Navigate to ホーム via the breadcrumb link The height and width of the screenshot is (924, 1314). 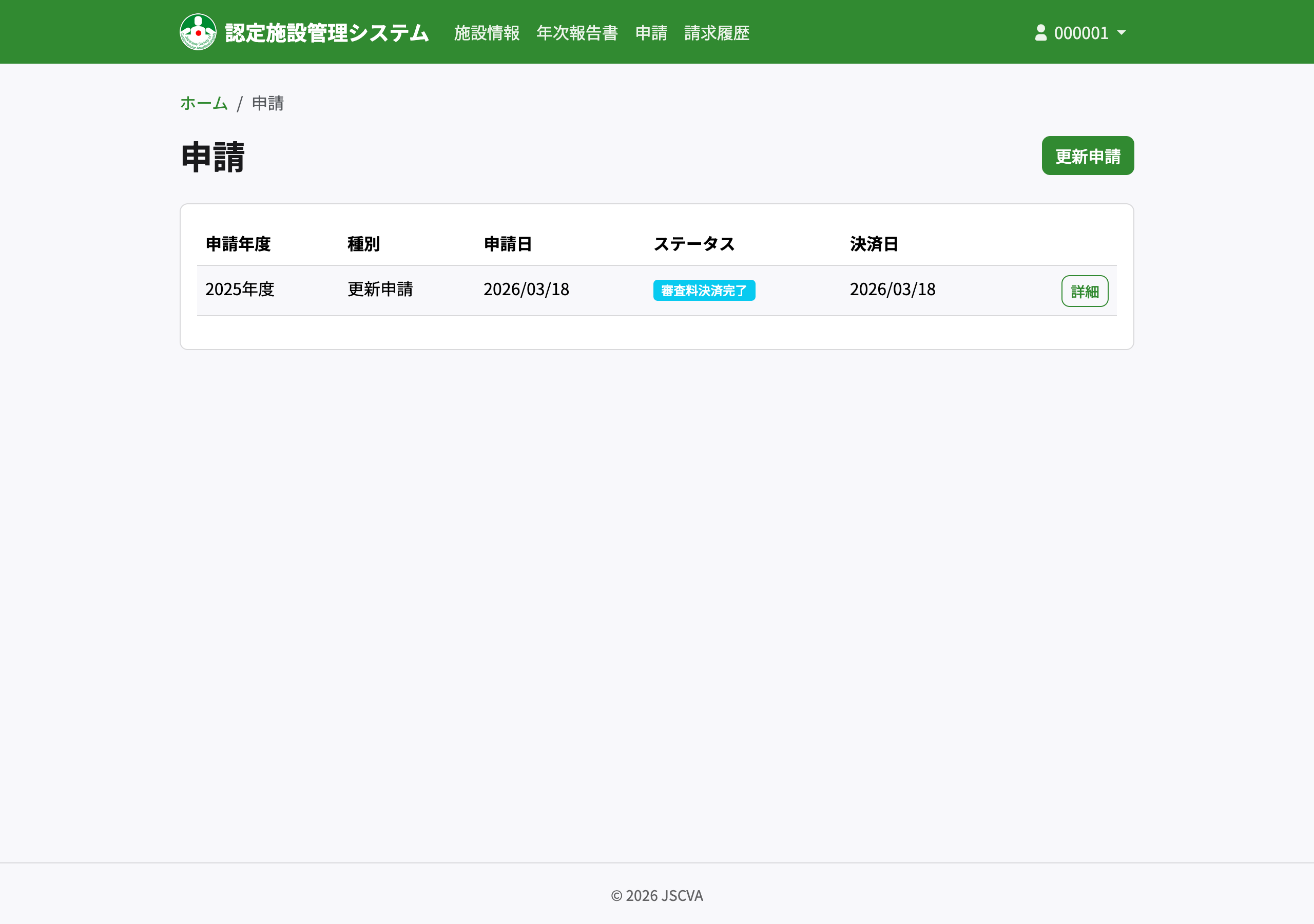click(203, 104)
